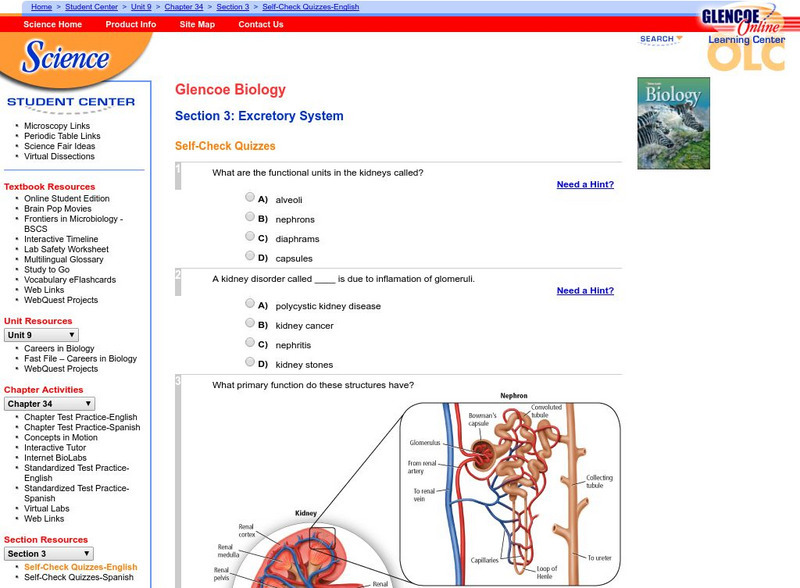Image resolution: width=800 pixels, height=588 pixels.
Task: Select answer B nephrons
Action: 249,216
